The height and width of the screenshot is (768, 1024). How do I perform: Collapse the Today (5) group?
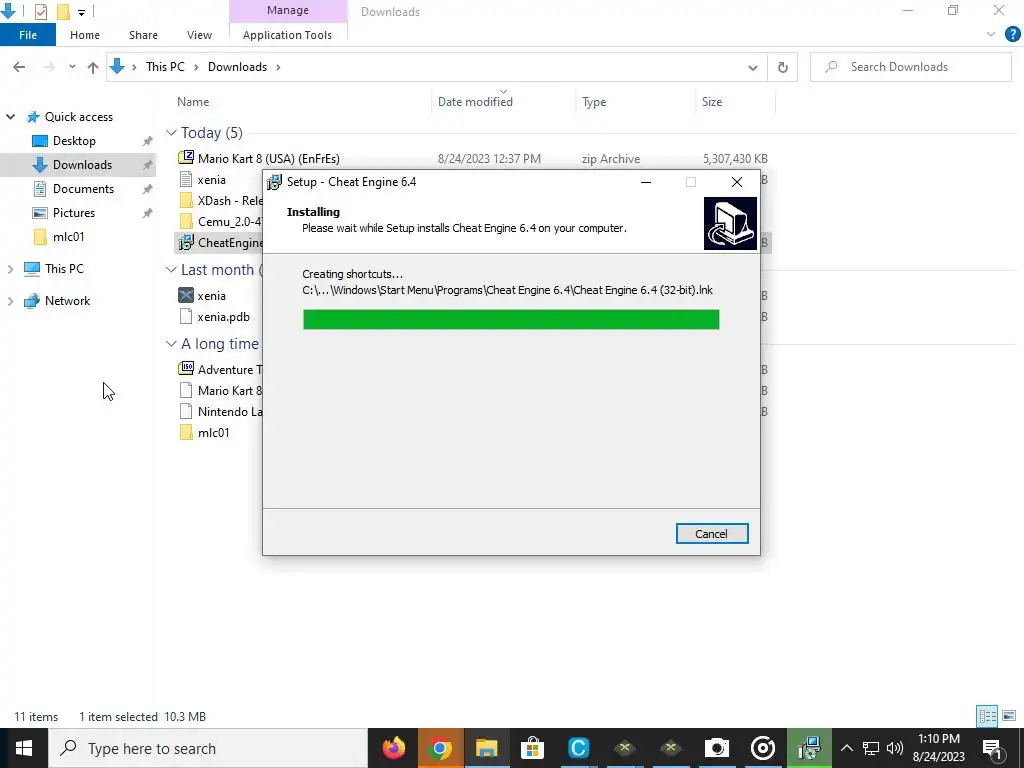tap(171, 133)
